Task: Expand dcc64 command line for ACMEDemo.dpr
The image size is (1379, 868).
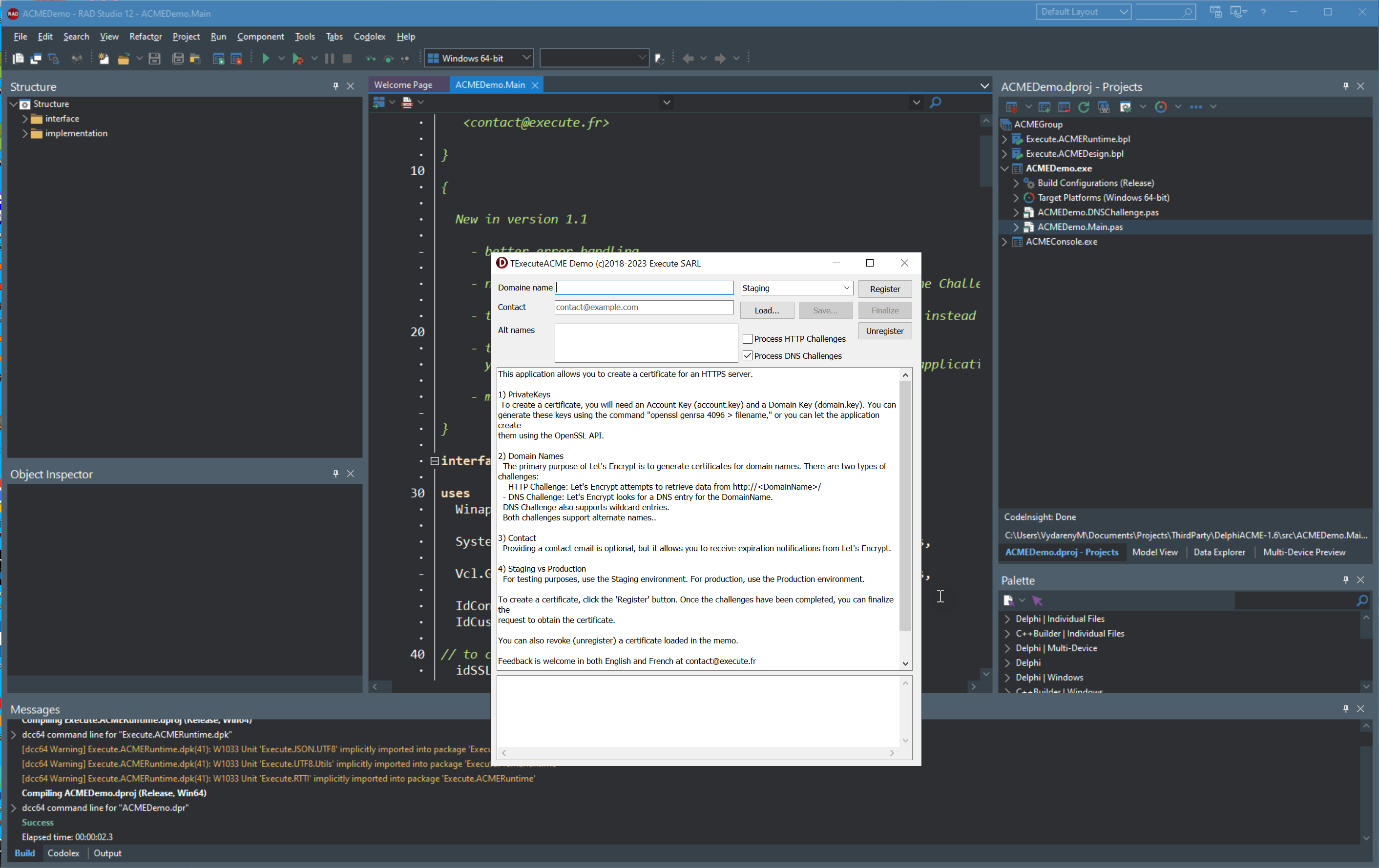Action: coord(13,808)
